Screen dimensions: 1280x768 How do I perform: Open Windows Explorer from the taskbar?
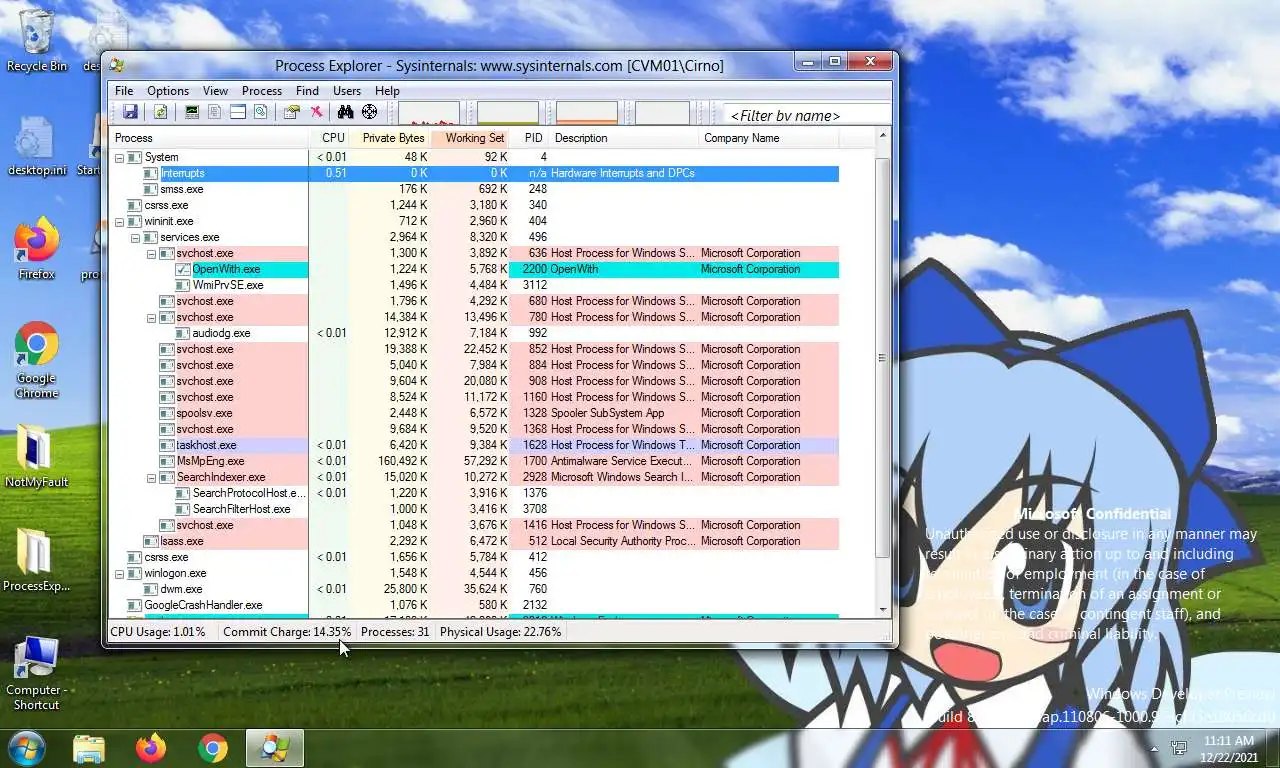coord(89,748)
